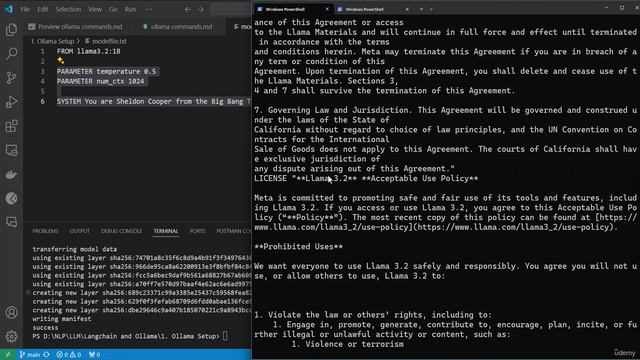
Task: Open the Explorer view in VS Code
Action: tap(11, 30)
